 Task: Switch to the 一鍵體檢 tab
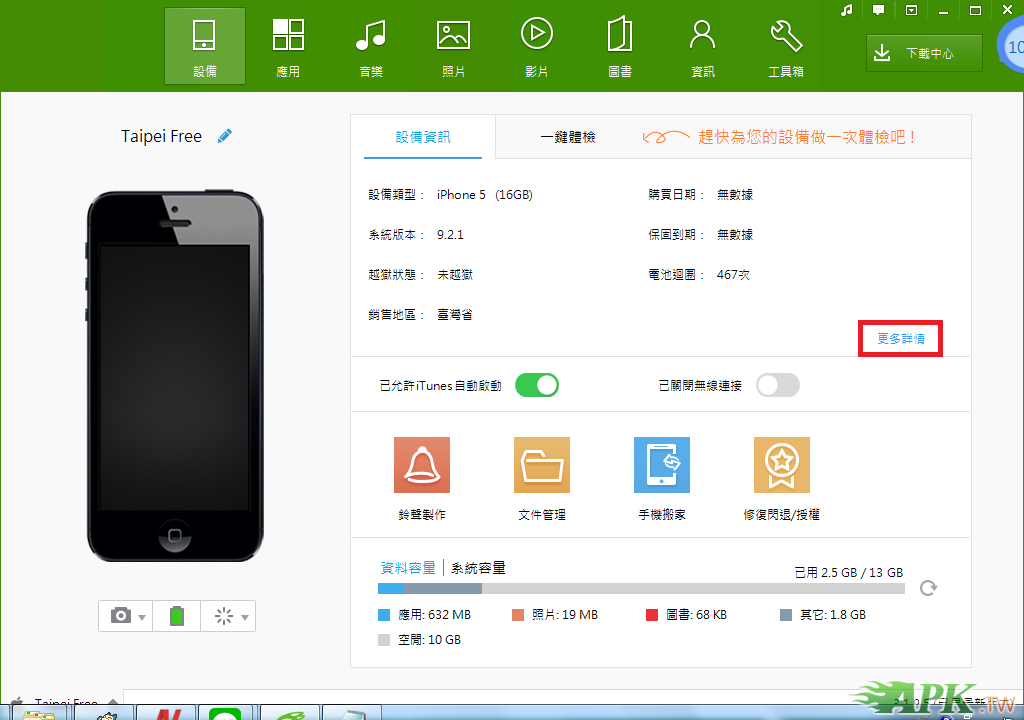click(x=568, y=137)
